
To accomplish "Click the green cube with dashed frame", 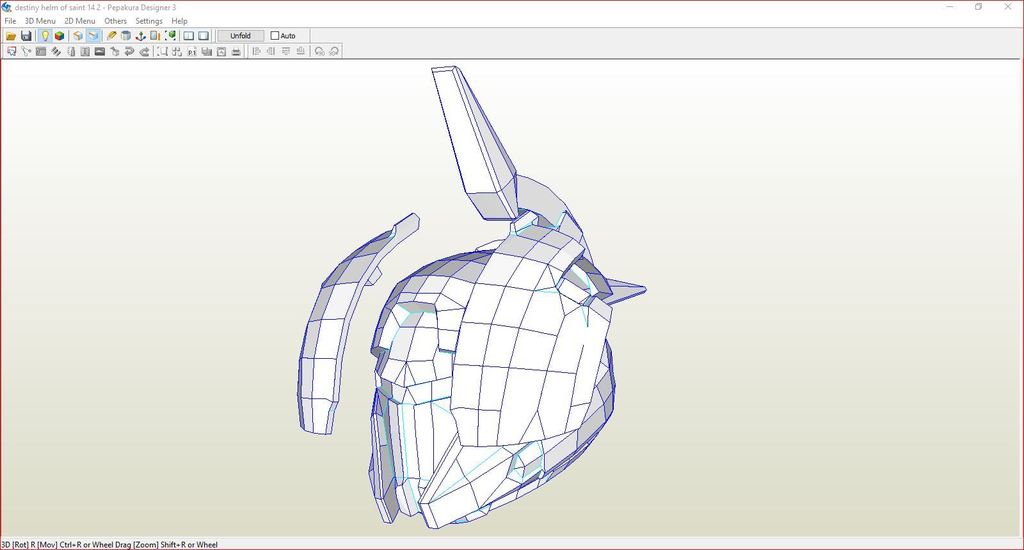I will click(170, 36).
